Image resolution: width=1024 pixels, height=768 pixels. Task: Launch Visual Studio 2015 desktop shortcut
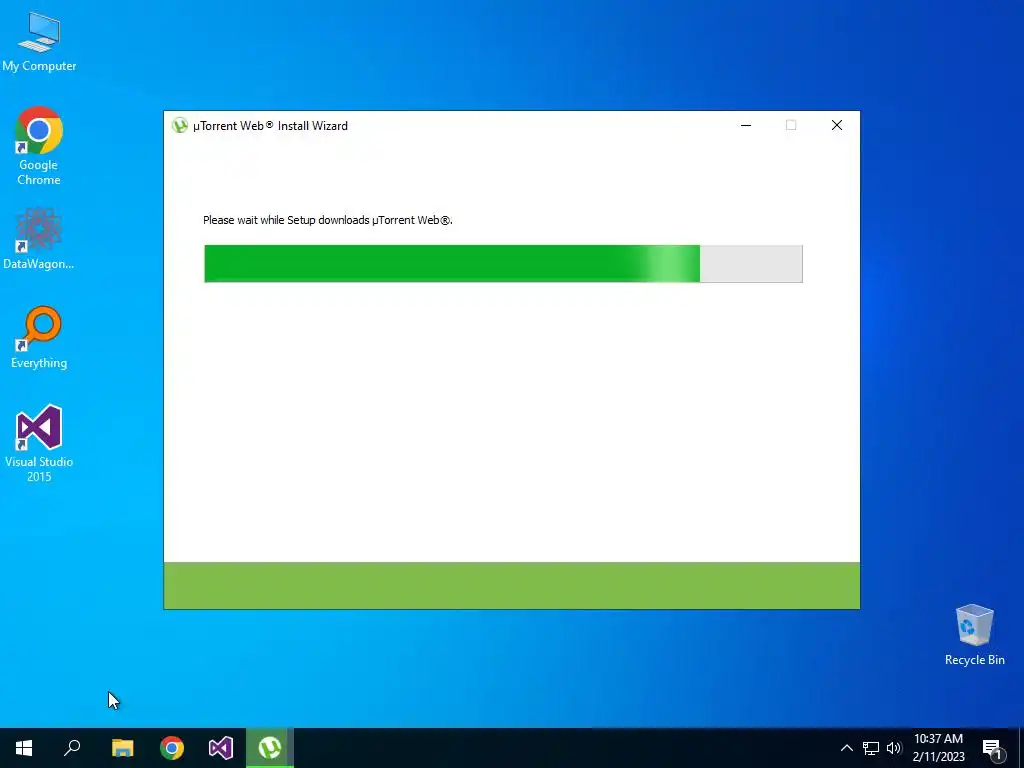[39, 443]
